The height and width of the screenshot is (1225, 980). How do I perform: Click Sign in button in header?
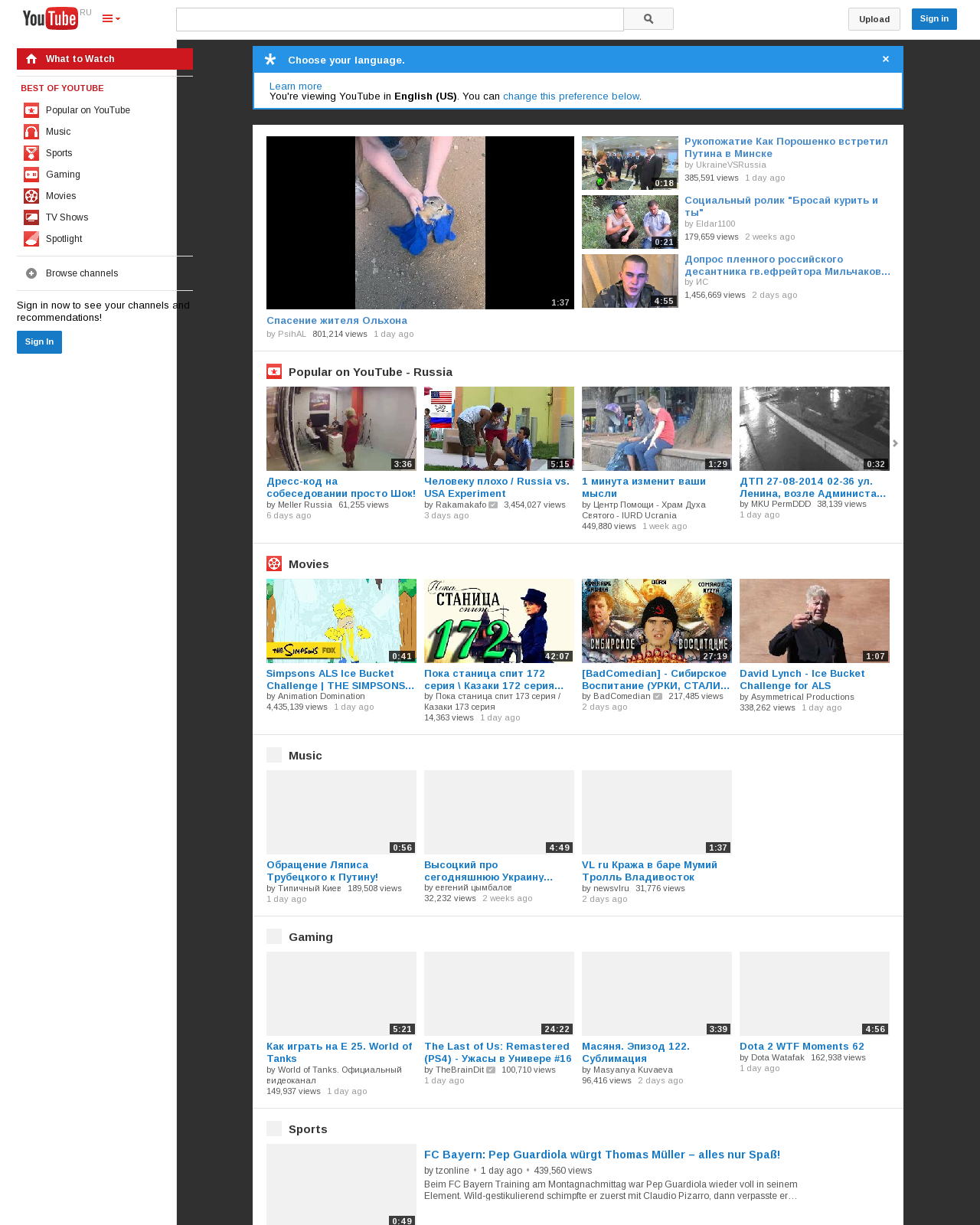pyautogui.click(x=934, y=19)
